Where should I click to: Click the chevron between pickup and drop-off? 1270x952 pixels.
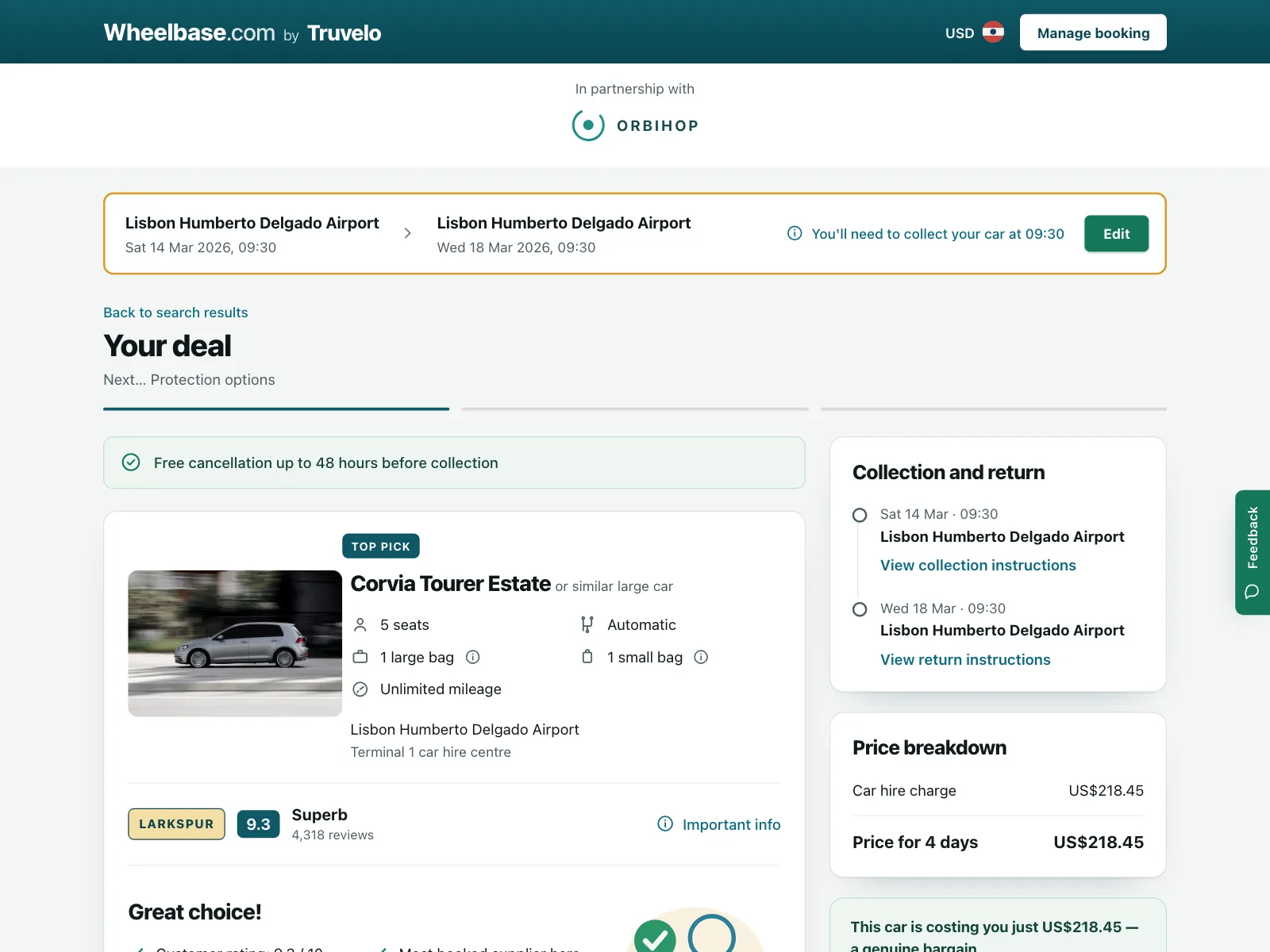click(x=408, y=233)
